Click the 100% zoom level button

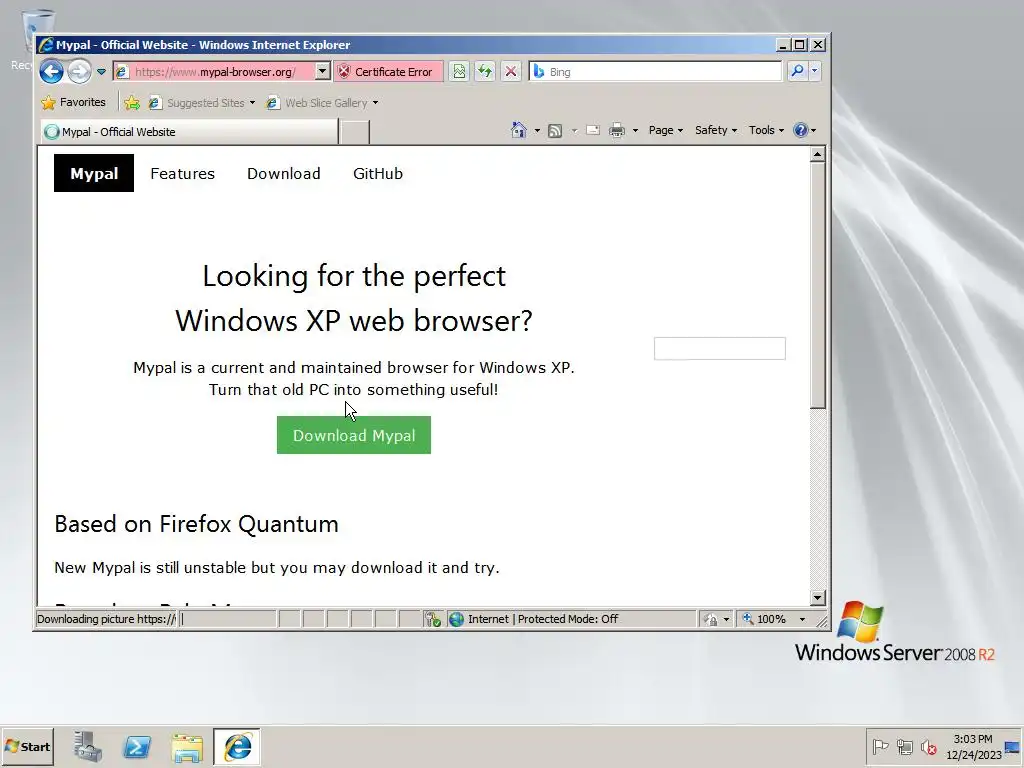coord(763,619)
